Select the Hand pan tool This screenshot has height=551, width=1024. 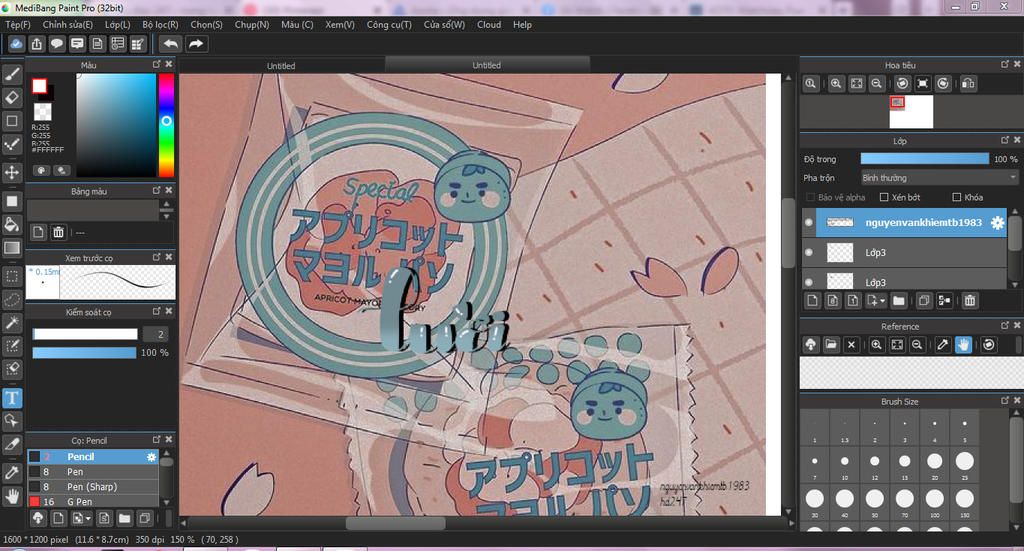tap(12, 496)
